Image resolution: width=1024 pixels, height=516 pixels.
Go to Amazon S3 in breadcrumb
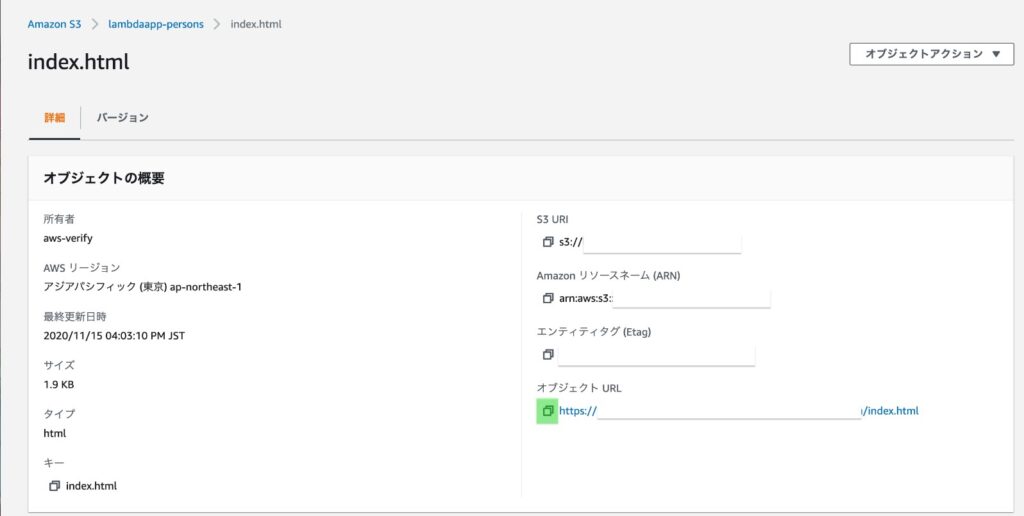(55, 24)
